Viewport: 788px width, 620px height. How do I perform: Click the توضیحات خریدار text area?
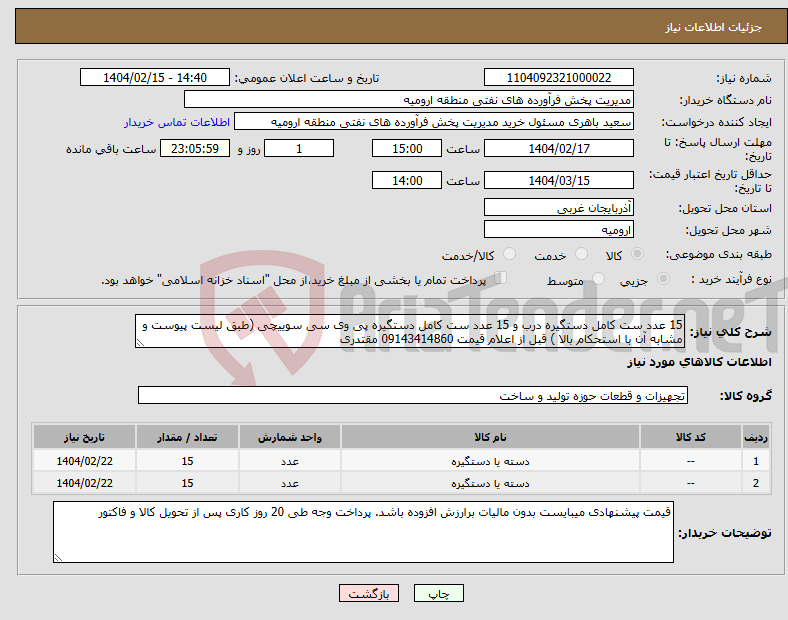click(x=363, y=532)
